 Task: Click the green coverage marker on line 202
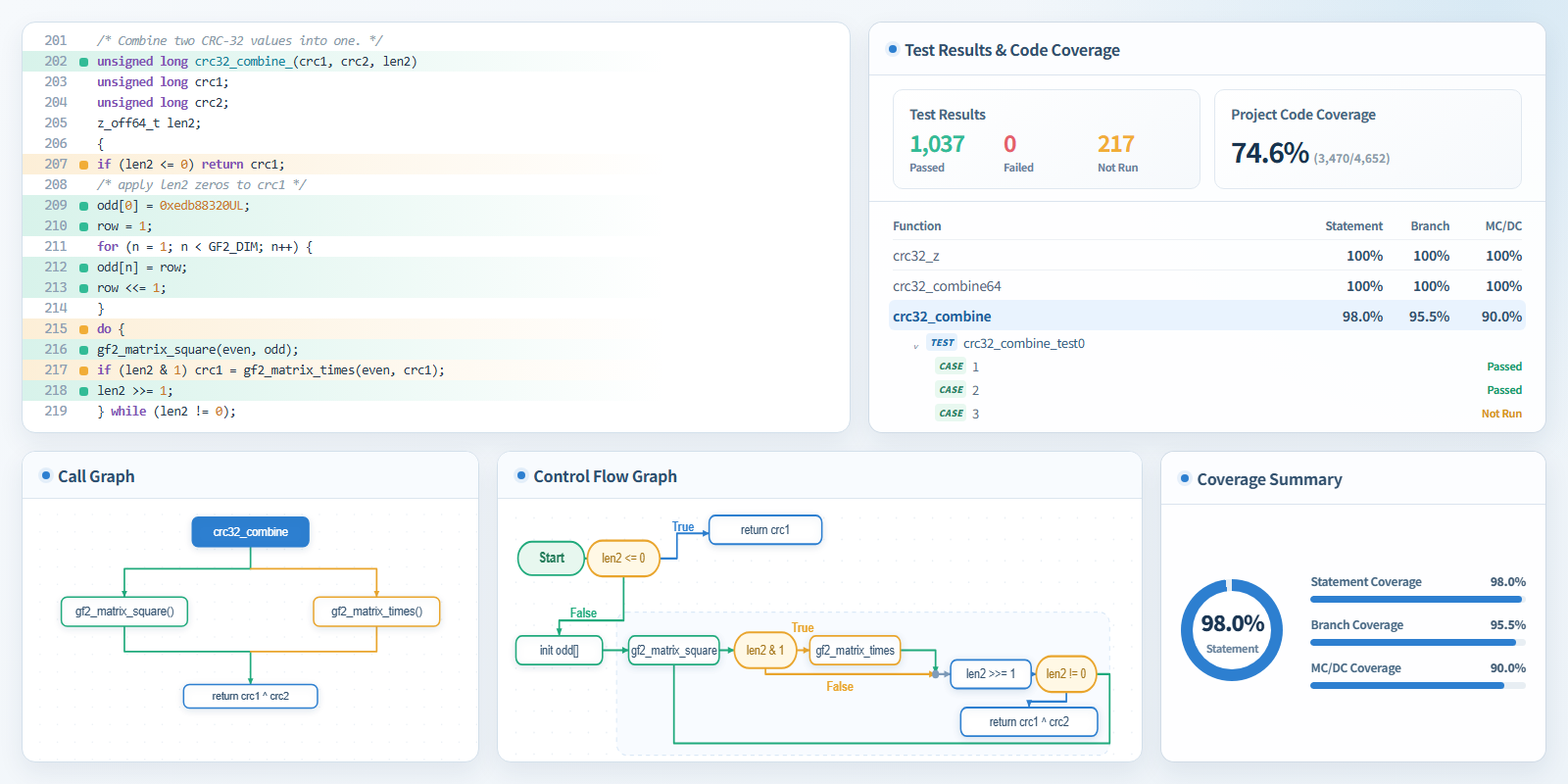pyautogui.click(x=83, y=62)
